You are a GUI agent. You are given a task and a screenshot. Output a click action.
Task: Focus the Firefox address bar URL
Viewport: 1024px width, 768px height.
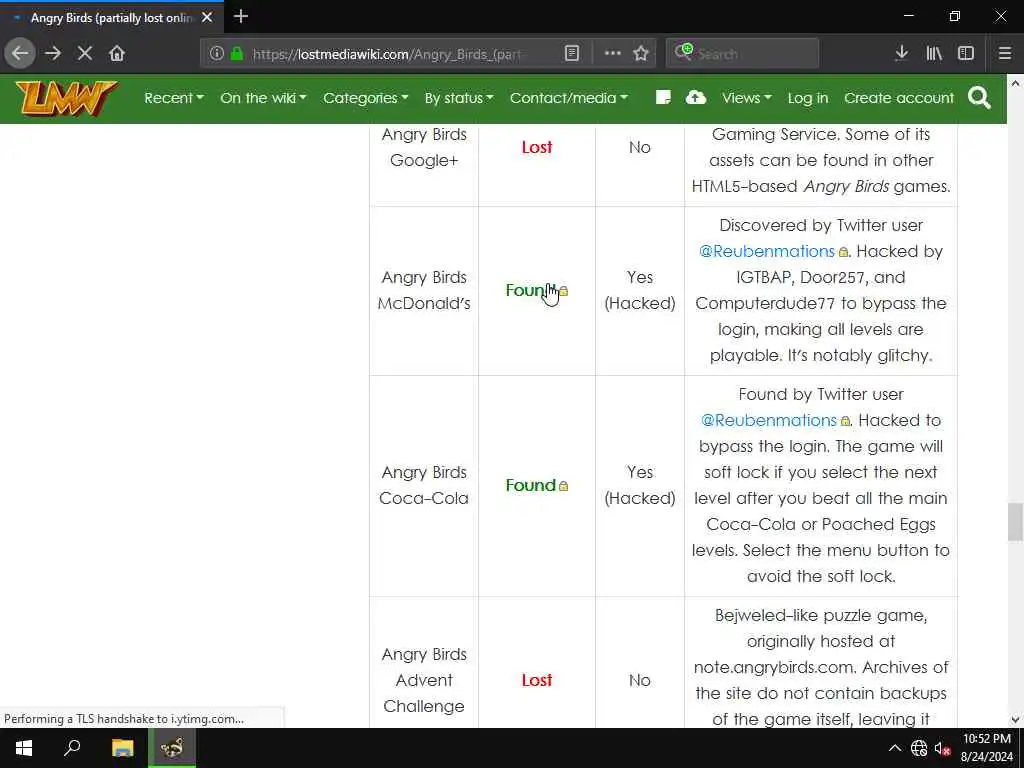389,54
